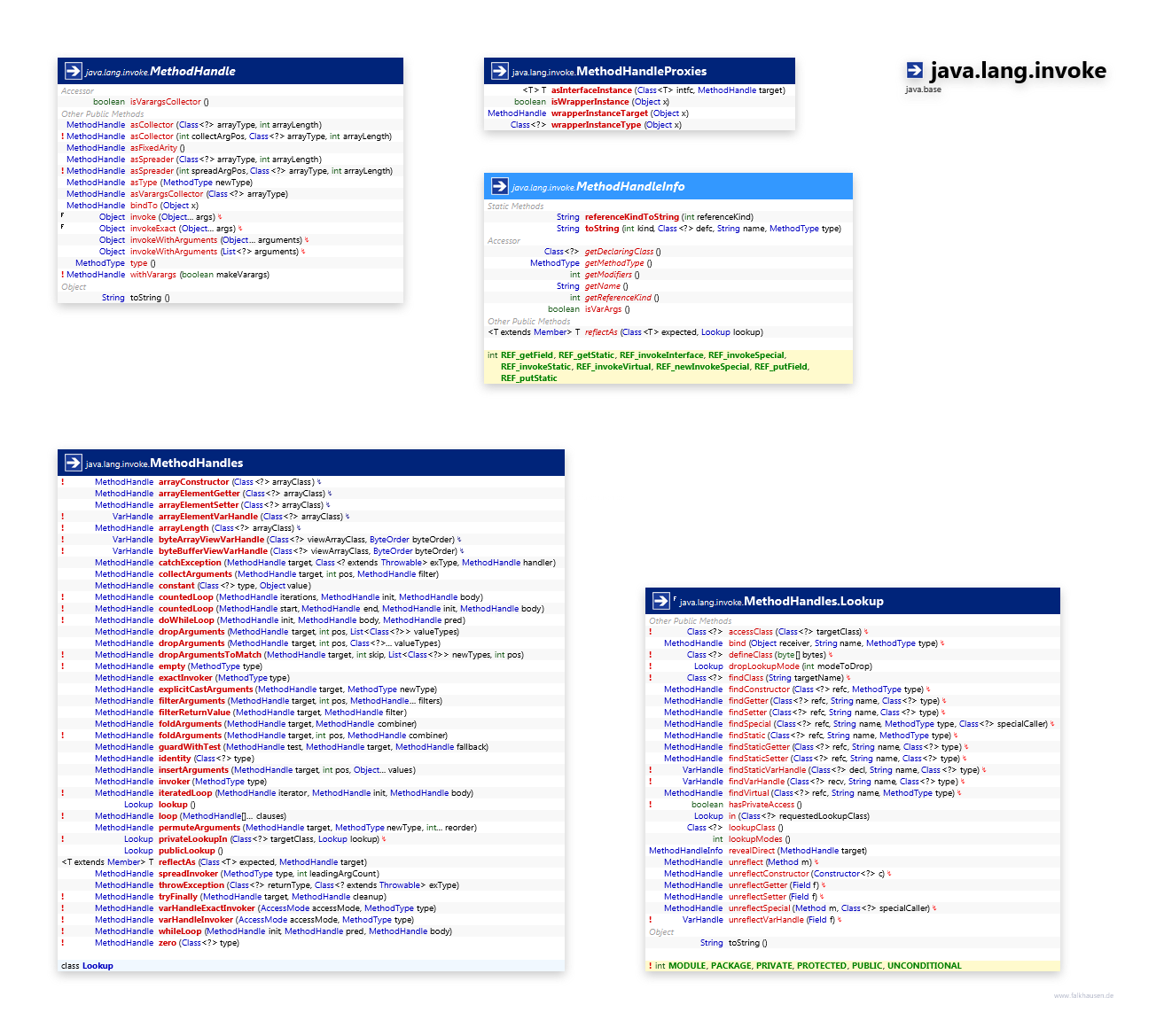Click the arrow icon beside MethodHandleInfo header
Image resolution: width=1164 pixels, height=1036 pixels.
500,186
